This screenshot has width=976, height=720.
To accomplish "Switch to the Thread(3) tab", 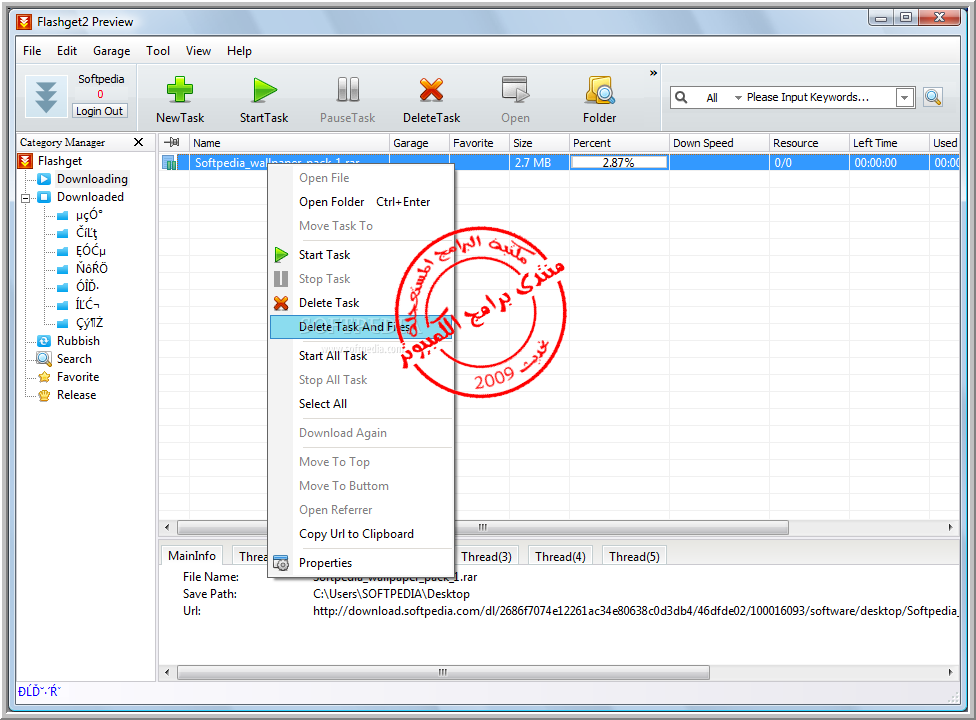I will (x=486, y=556).
